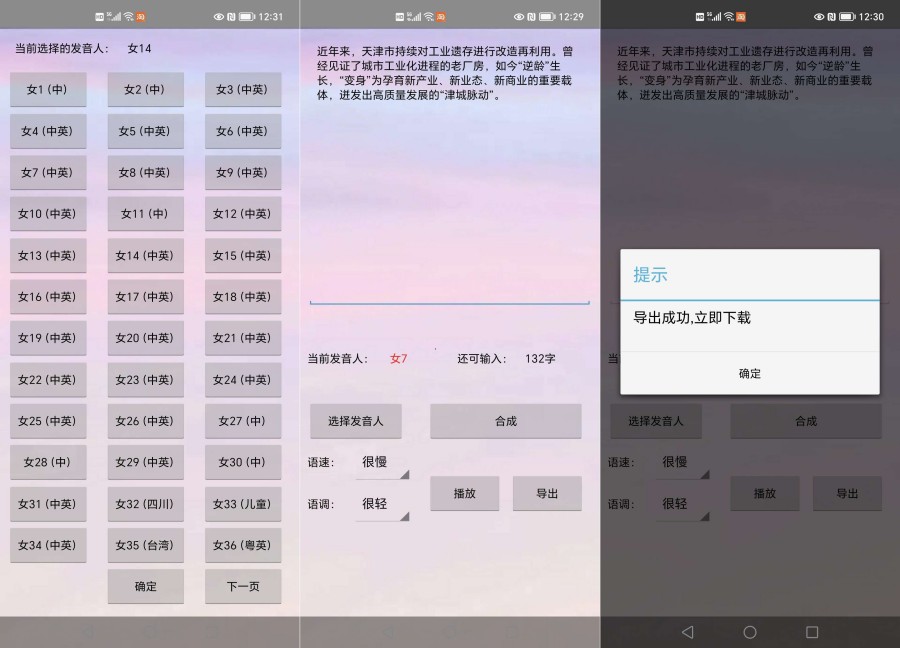Pick voice 女15 (中英)
This screenshot has height=648, width=900.
(243, 255)
